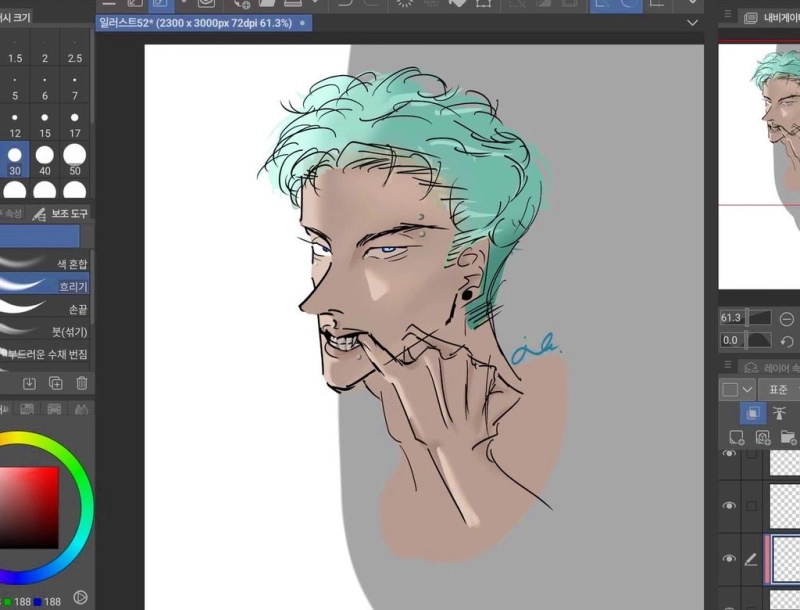This screenshot has width=800, height=610.
Task: Create a new raster layer
Action: coord(734,437)
